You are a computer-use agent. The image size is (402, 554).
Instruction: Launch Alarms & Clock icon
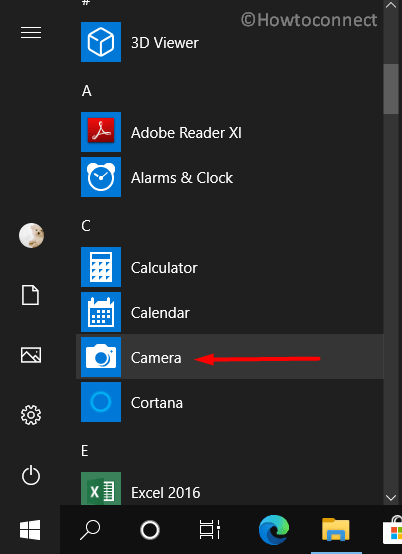point(101,177)
